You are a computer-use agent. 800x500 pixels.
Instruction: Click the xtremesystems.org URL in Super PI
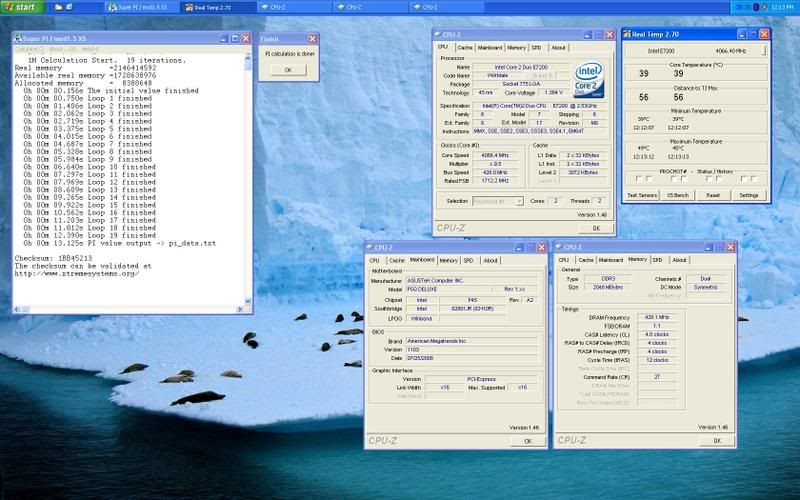77,273
